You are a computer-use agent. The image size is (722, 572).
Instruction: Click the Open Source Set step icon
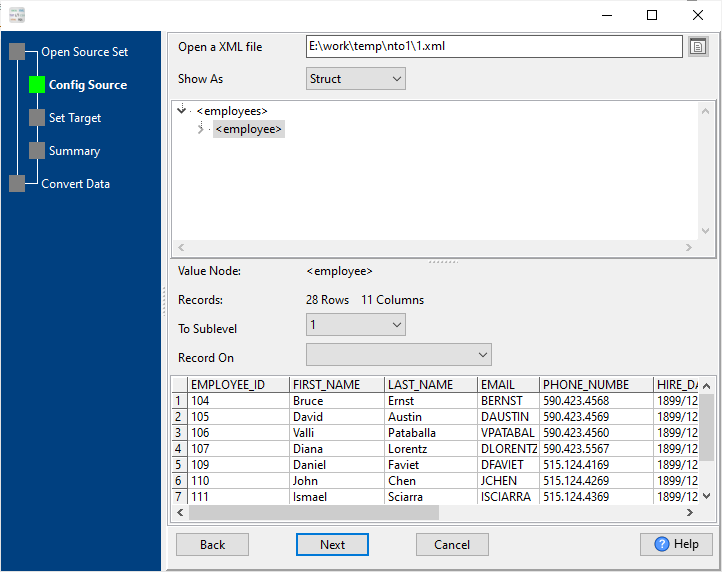17,52
